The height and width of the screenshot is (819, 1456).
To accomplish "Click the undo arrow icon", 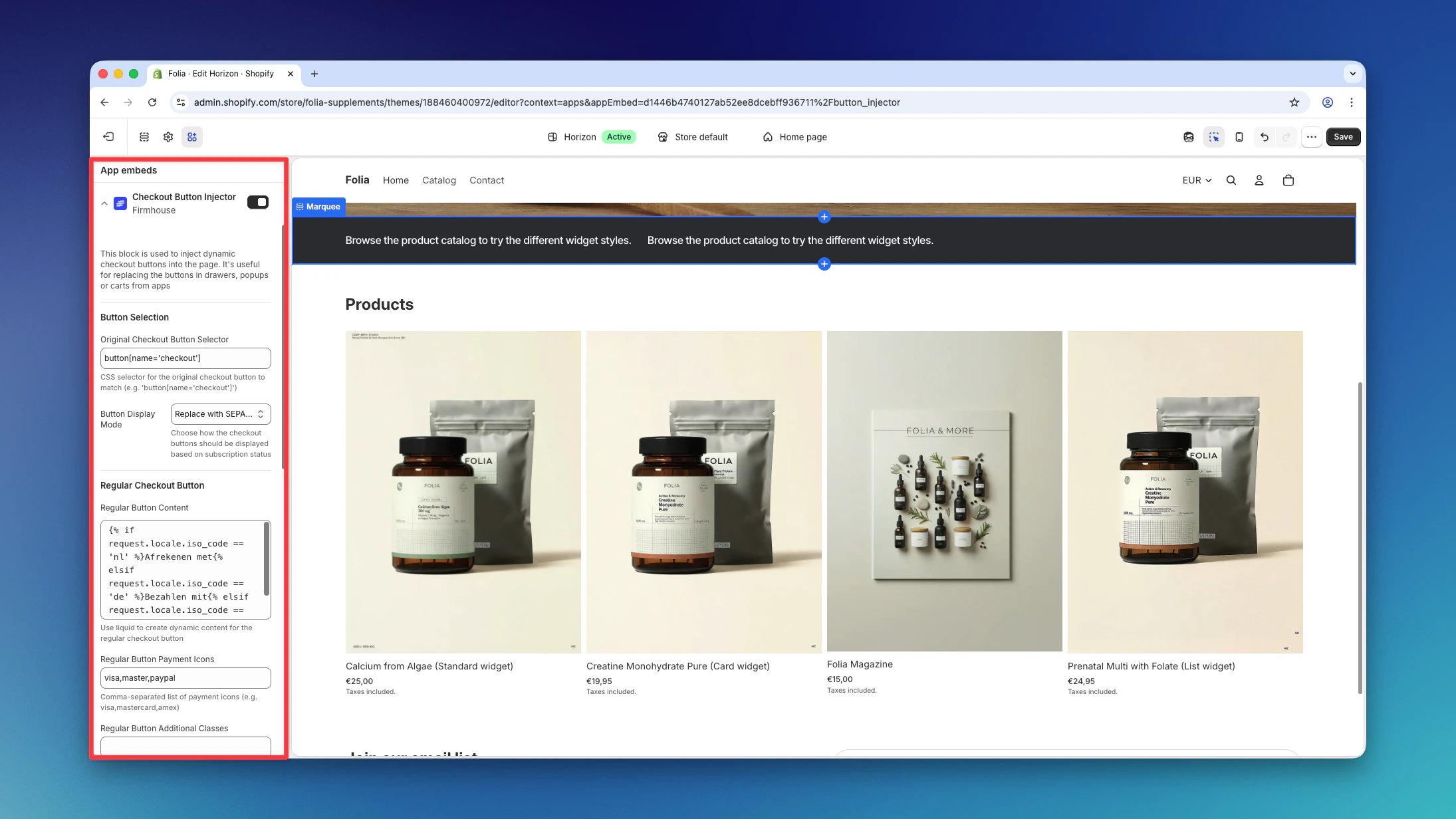I will point(1265,137).
